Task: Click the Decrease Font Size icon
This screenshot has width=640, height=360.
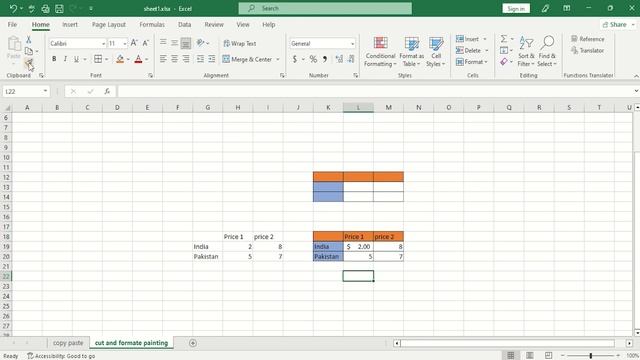Action: (145, 43)
